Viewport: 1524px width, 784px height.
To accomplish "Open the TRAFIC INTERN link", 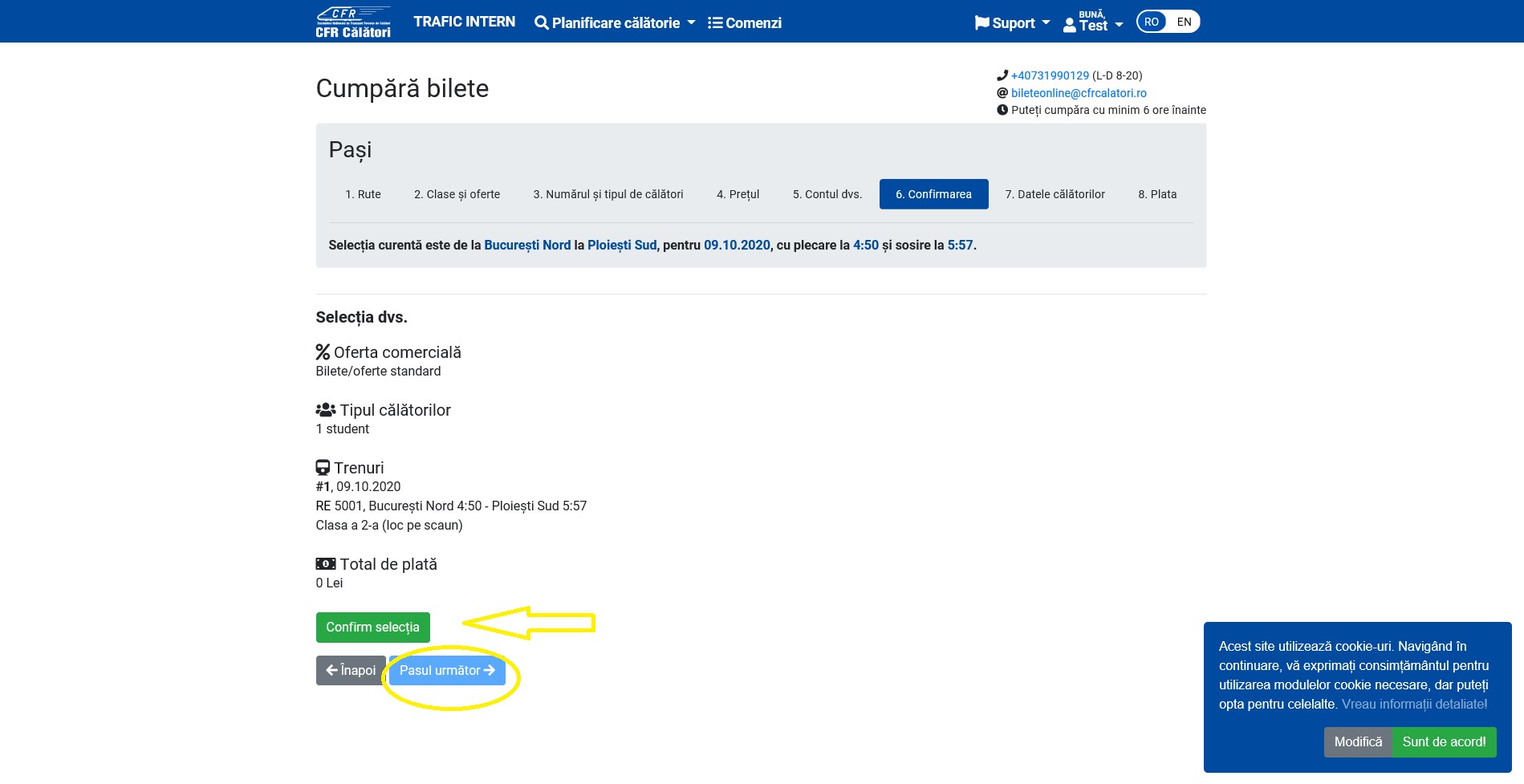I will click(x=465, y=22).
